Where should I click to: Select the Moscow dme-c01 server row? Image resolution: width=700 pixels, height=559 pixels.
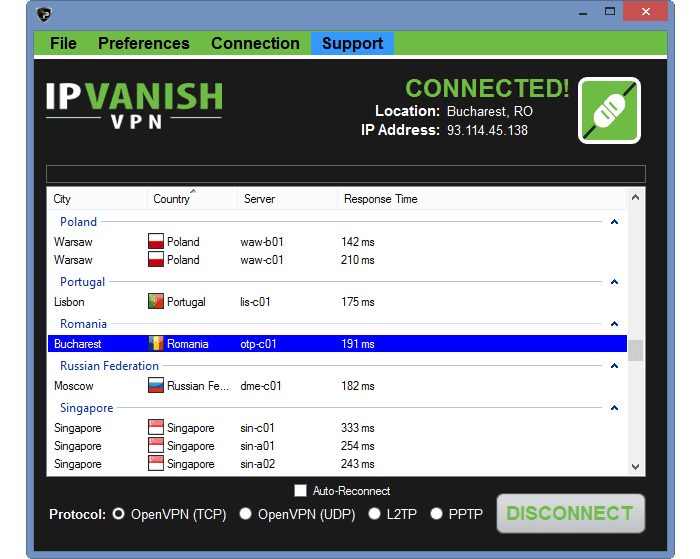tap(337, 385)
